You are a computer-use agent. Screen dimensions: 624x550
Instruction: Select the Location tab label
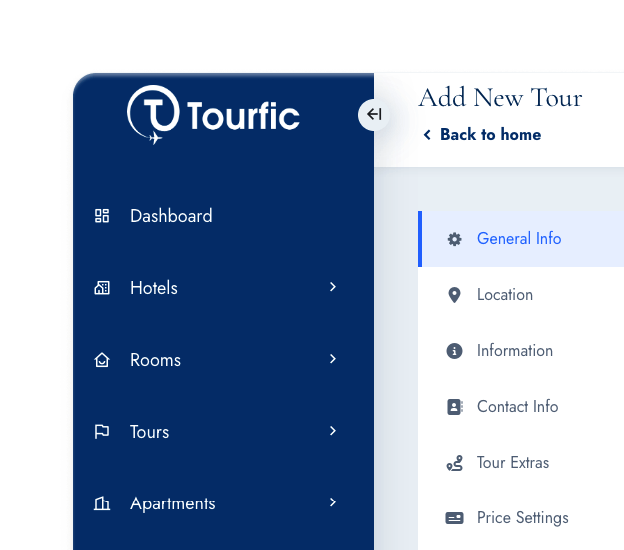tap(505, 295)
